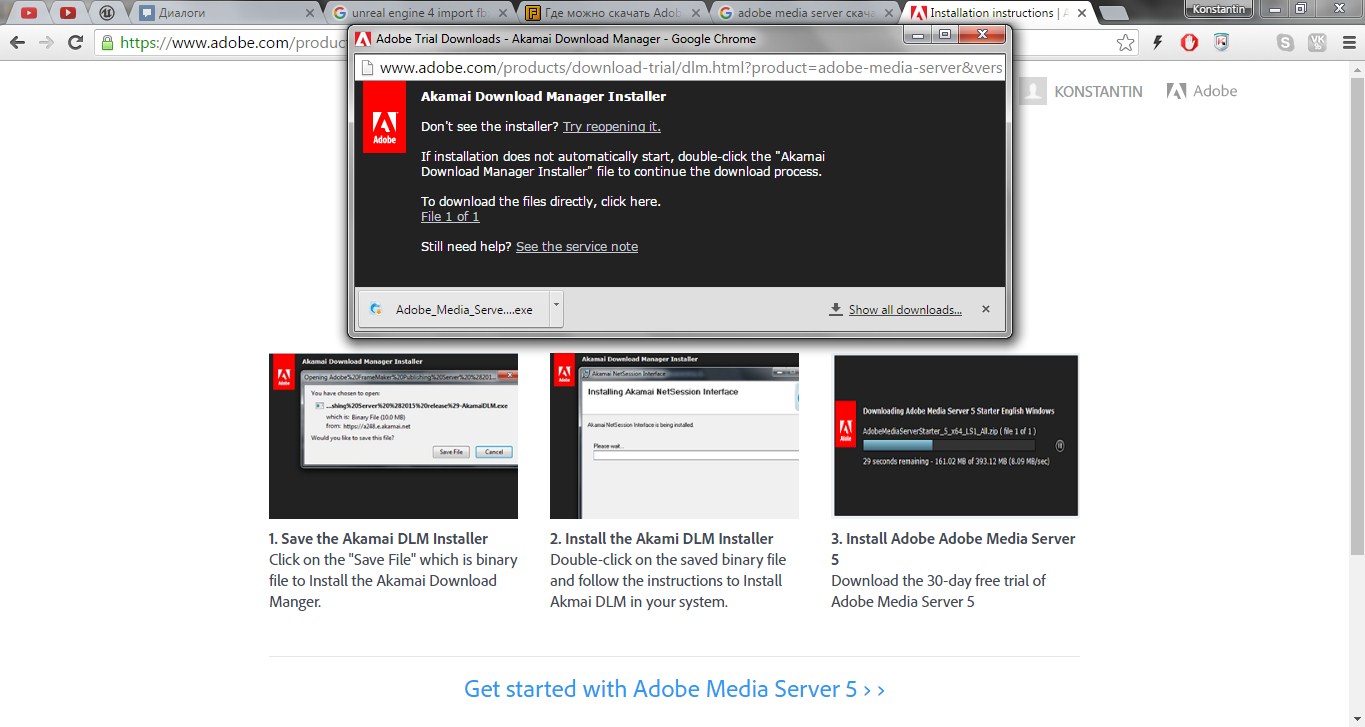
Task: Reload the Adobe page with the refresh icon
Action: click(x=75, y=43)
